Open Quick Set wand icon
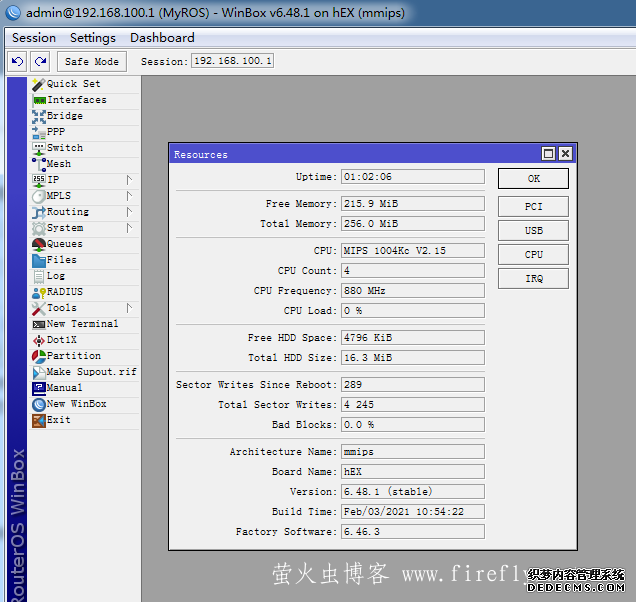 (x=39, y=84)
